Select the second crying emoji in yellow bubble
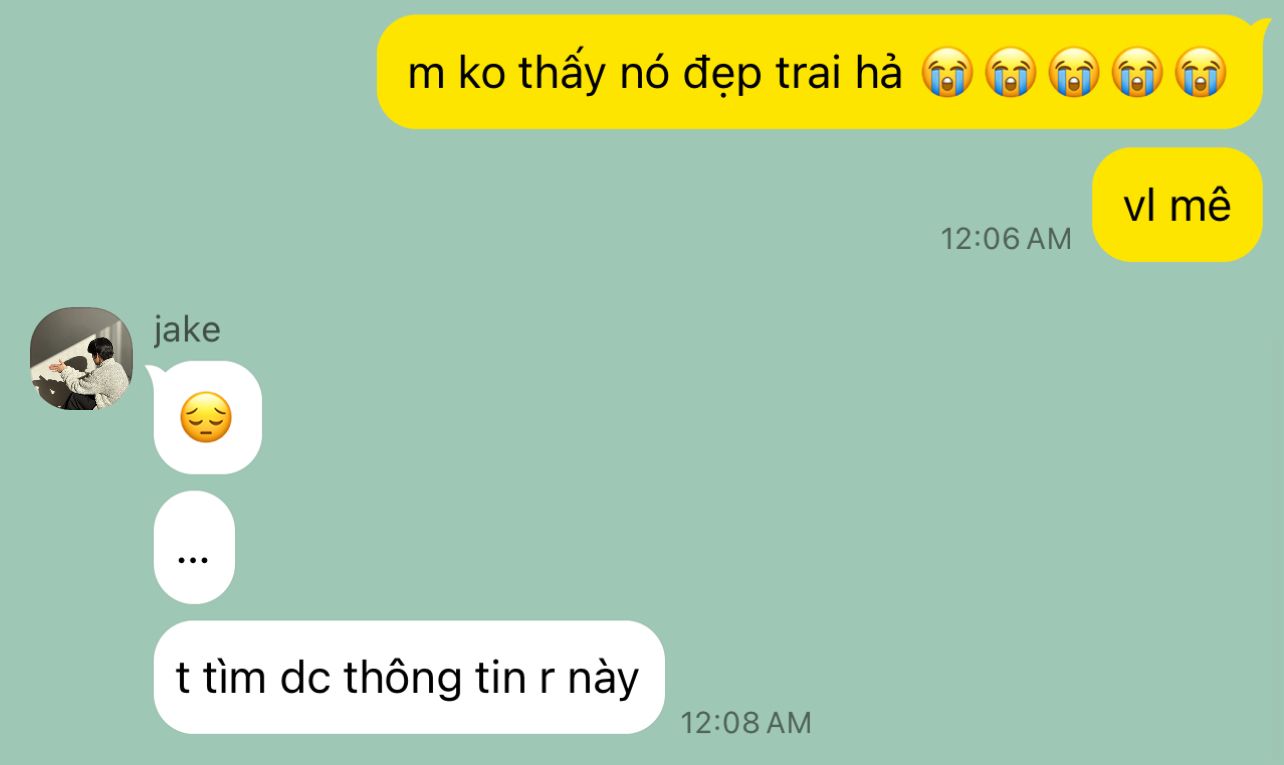Image resolution: width=1284 pixels, height=765 pixels. 1010,75
